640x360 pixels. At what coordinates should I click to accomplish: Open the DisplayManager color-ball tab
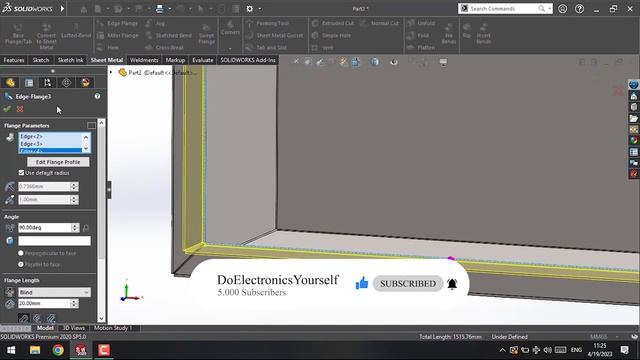[x=85, y=82]
